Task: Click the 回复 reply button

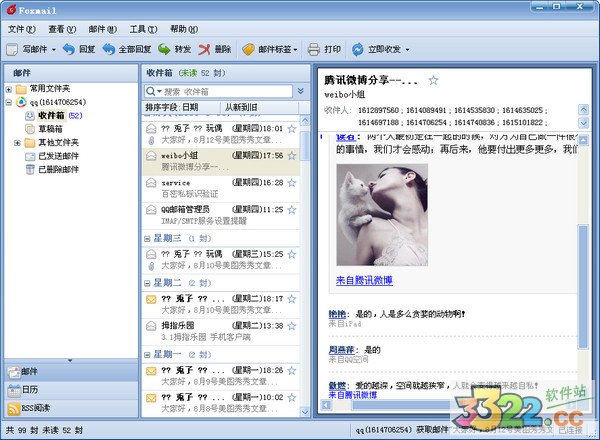Action: coord(79,49)
